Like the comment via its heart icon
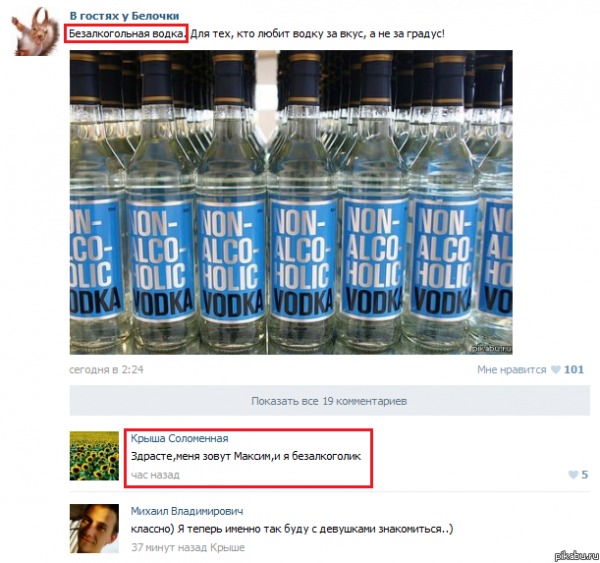Screen dimensions: 600x563 573,475
